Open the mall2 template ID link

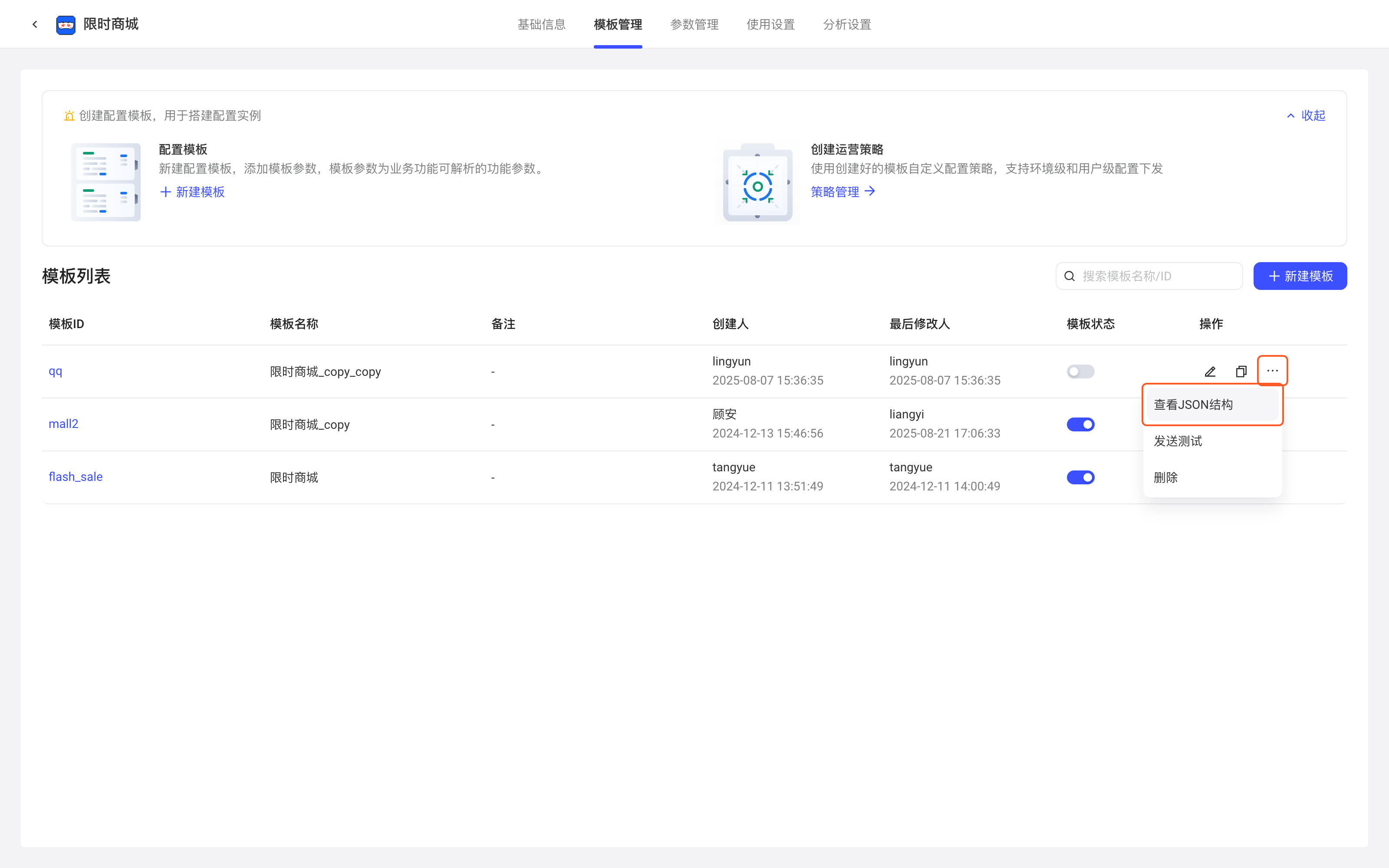click(x=63, y=424)
